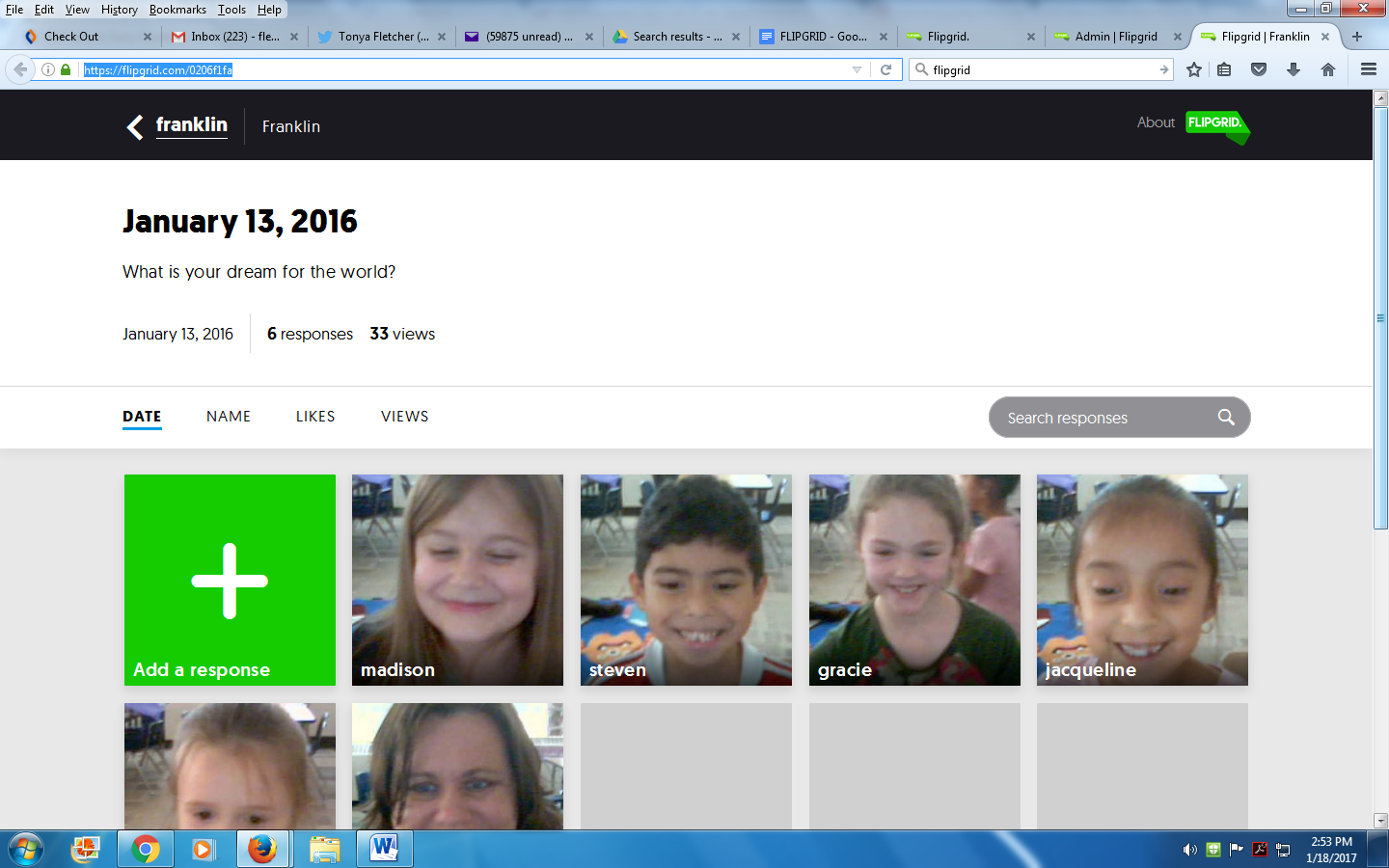Click the flipgrid browser search box

(1041, 69)
